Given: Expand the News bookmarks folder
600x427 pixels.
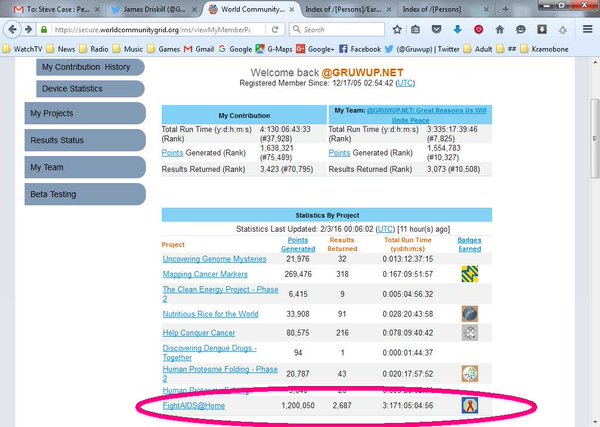Looking at the screenshot, I should click(x=61, y=49).
